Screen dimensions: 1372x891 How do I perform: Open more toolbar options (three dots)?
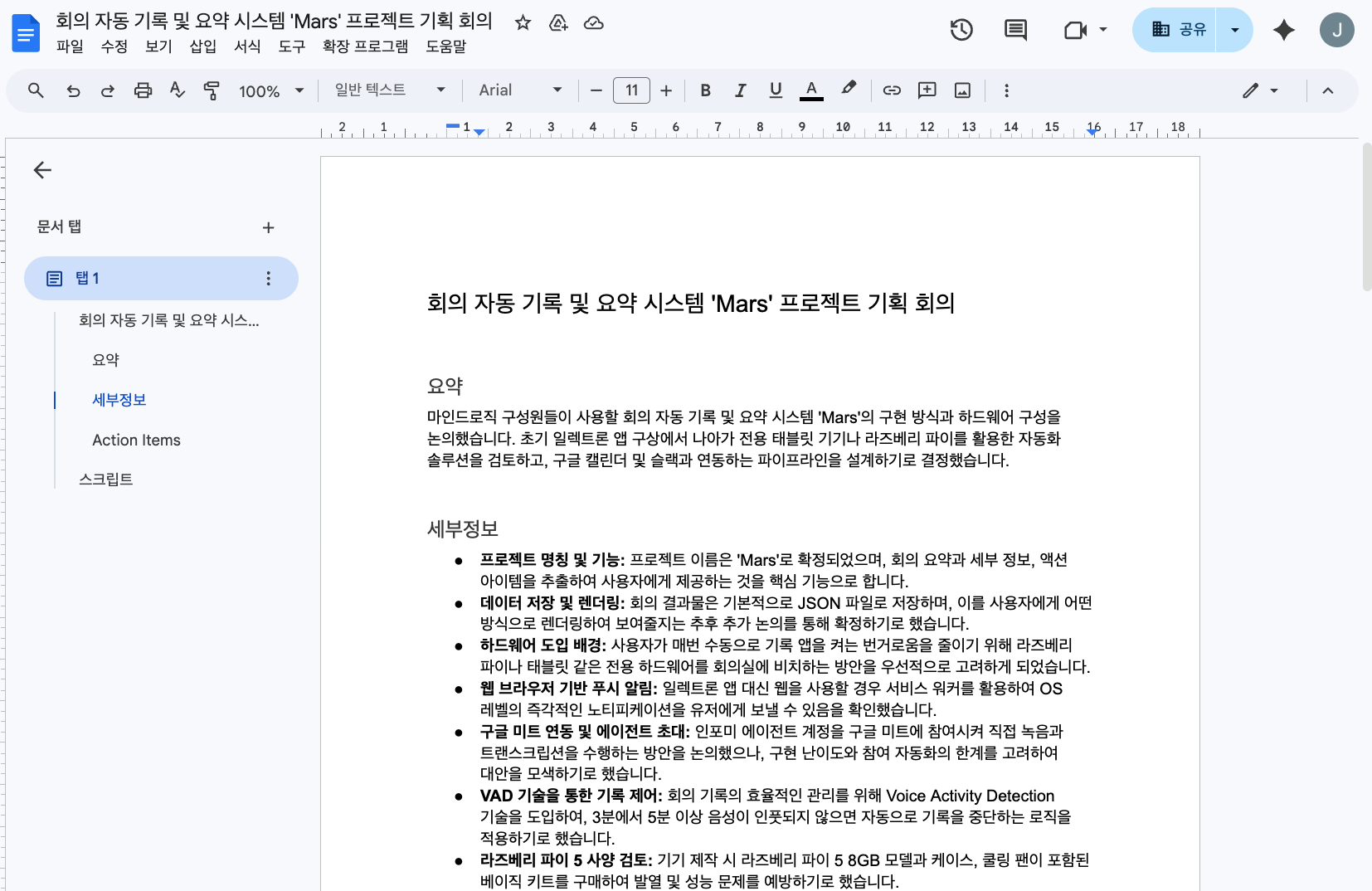(1006, 90)
